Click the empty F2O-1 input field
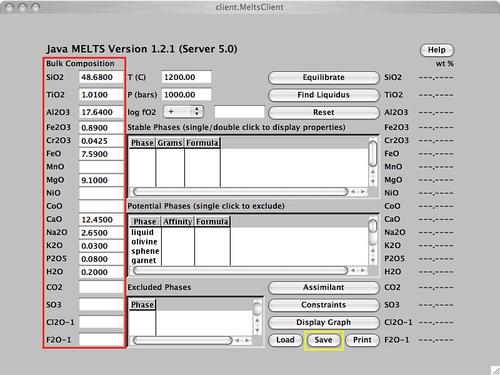Viewport: 500px width, 375px height. (101, 340)
